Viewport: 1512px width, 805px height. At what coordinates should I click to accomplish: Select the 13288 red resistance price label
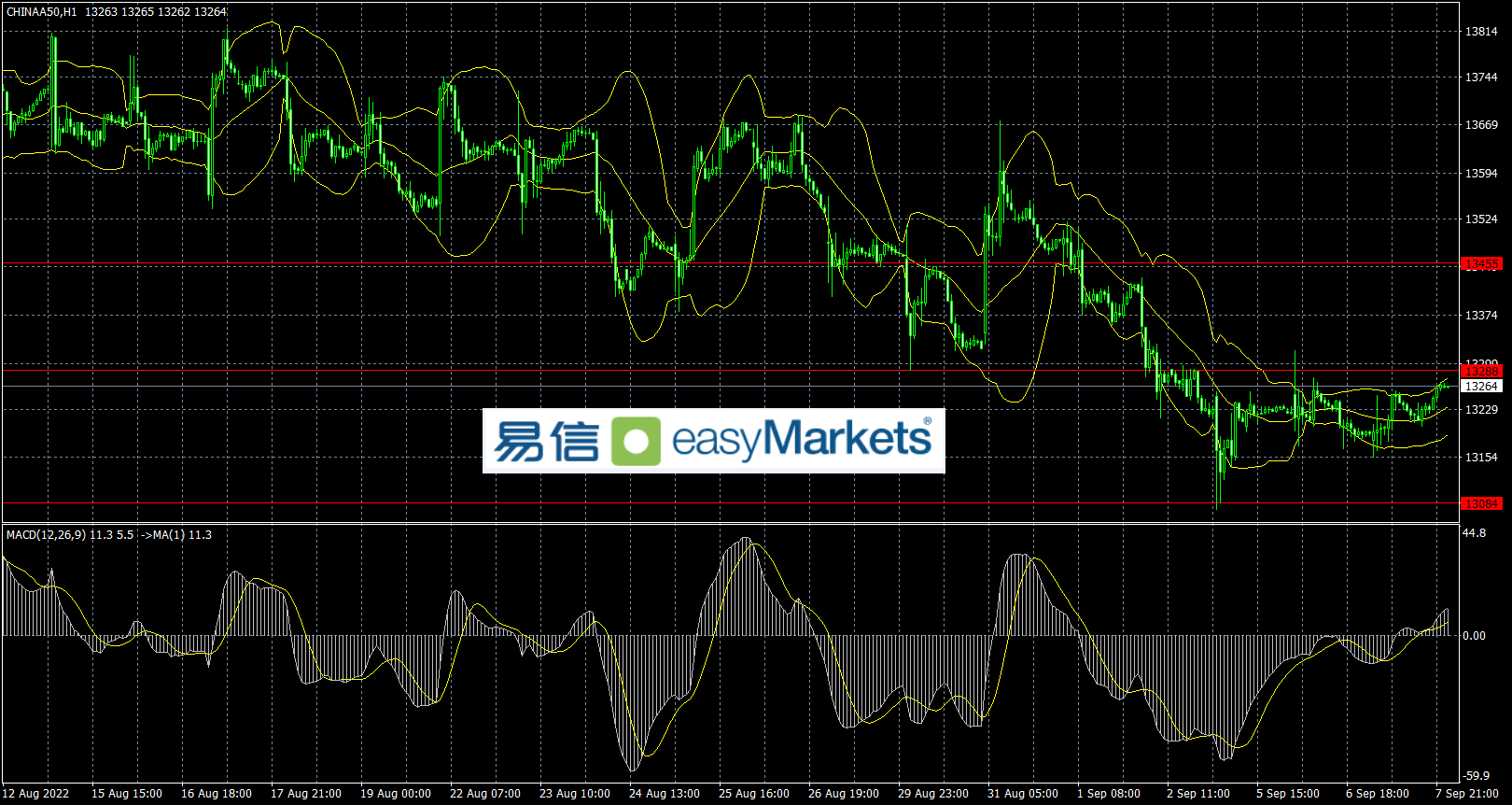(x=1481, y=372)
